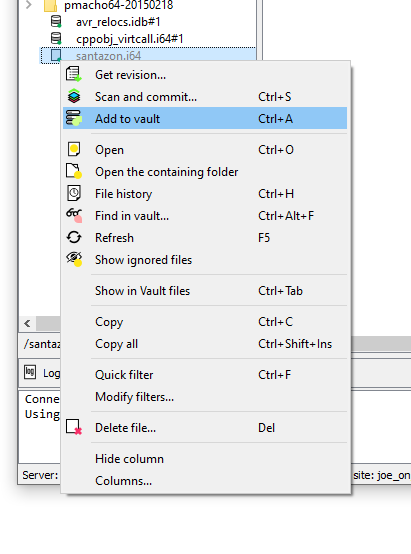Click the Open file icon
The width and height of the screenshot is (411, 554).
74,149
